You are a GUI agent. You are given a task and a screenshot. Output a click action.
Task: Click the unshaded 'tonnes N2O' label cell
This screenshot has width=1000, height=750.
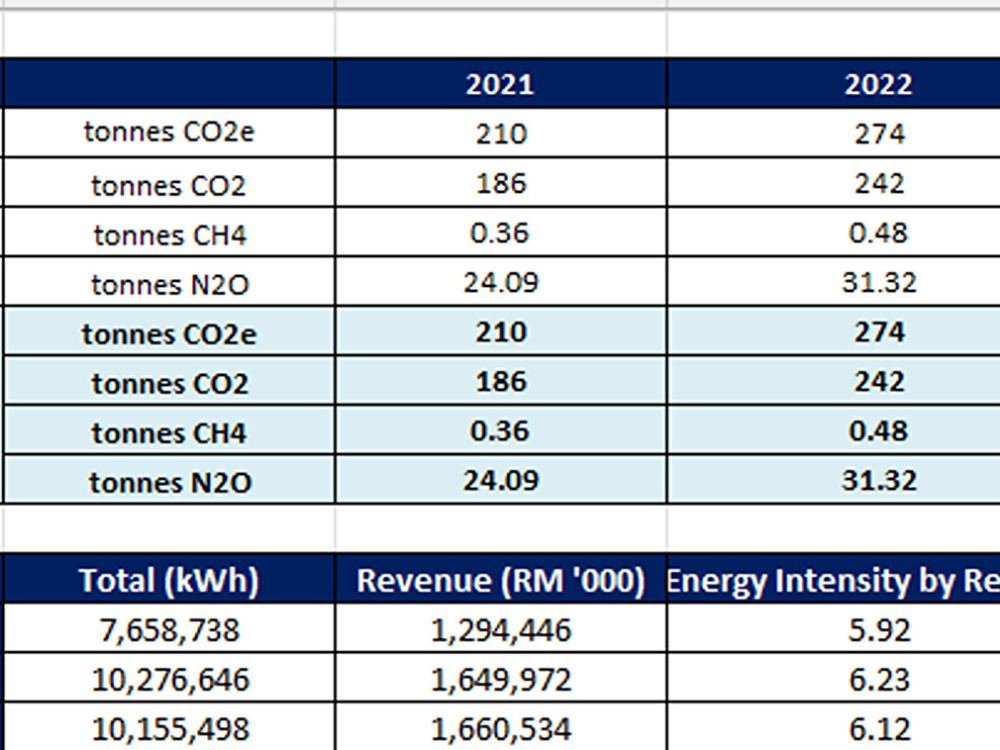[169, 281]
